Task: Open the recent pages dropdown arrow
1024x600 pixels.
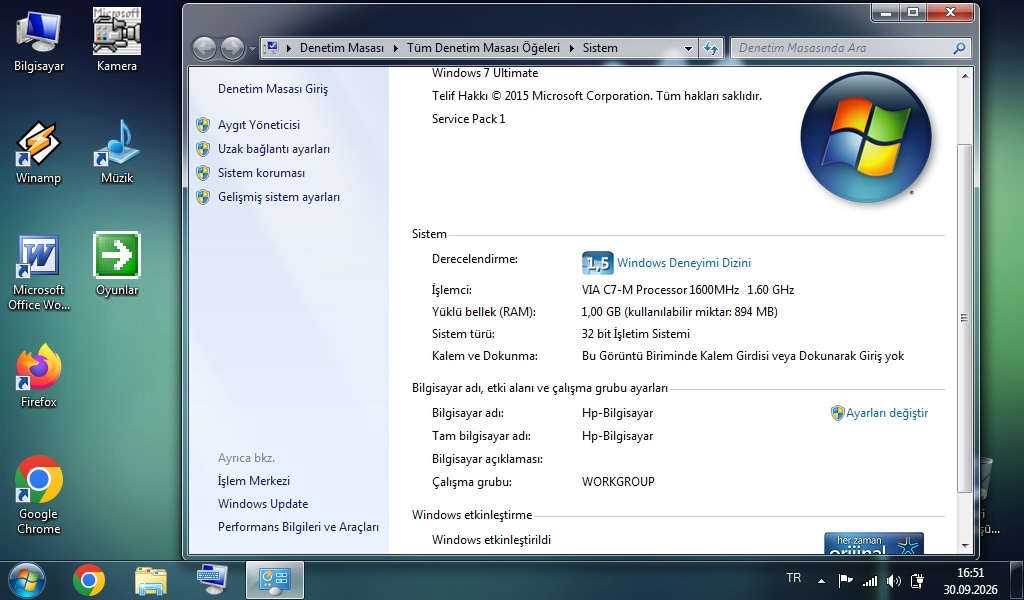Action: pyautogui.click(x=252, y=49)
